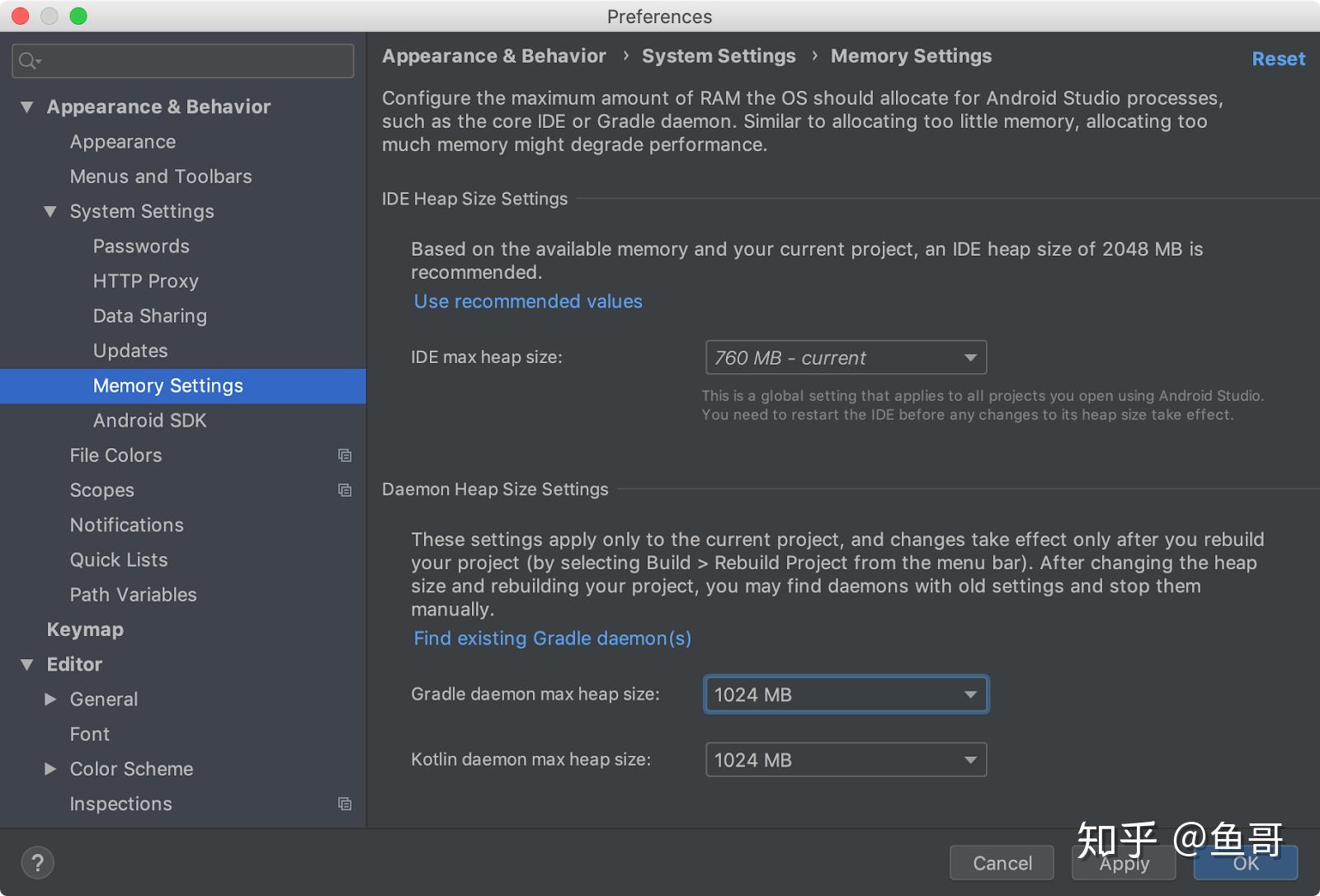Open the Passwords settings page
The image size is (1320, 896).
141,246
